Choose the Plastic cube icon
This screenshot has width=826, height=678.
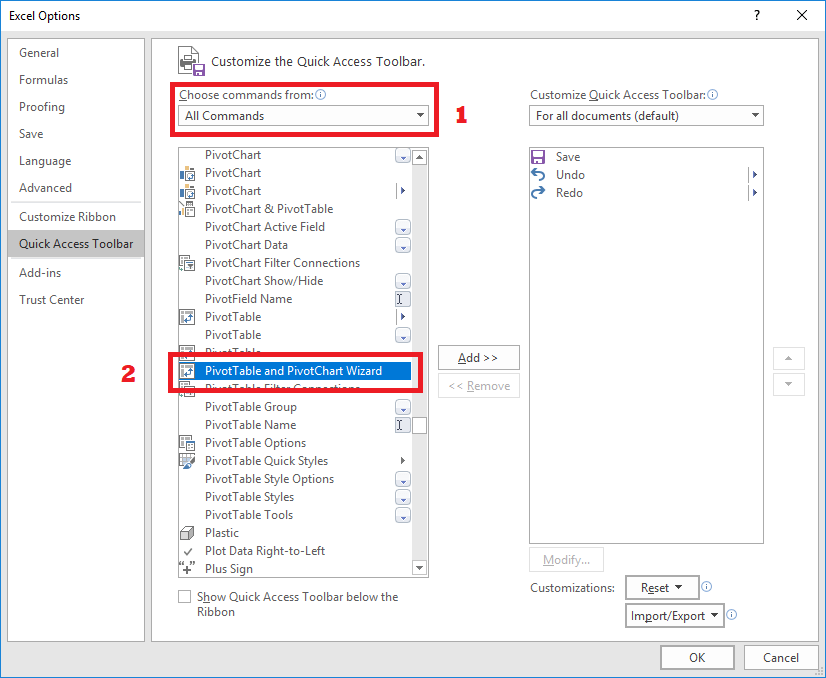tap(187, 533)
